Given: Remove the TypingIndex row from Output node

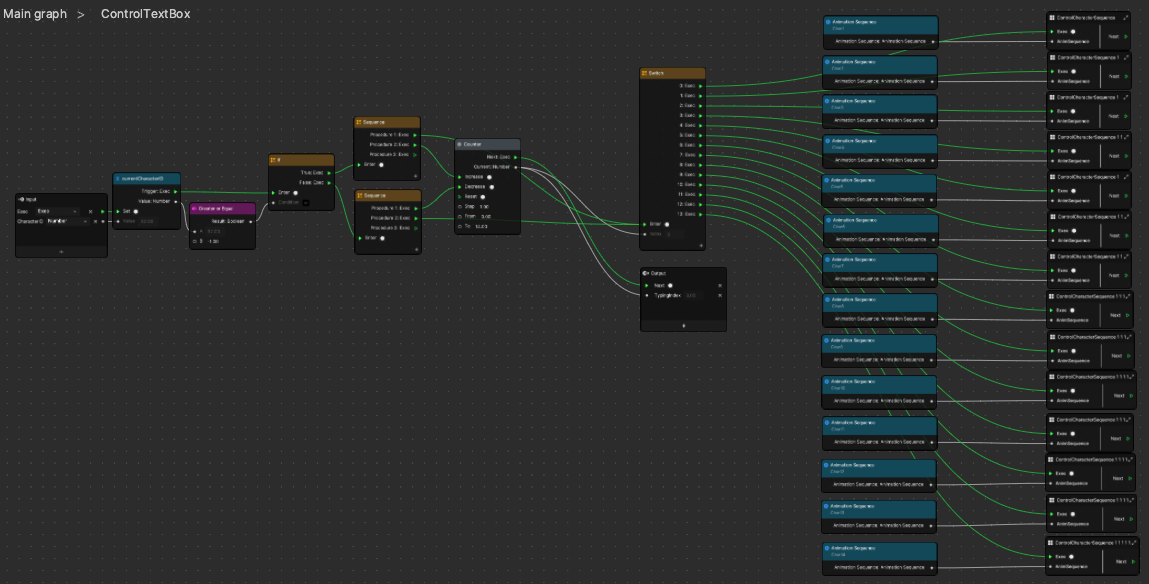Looking at the screenshot, I should point(719,296).
